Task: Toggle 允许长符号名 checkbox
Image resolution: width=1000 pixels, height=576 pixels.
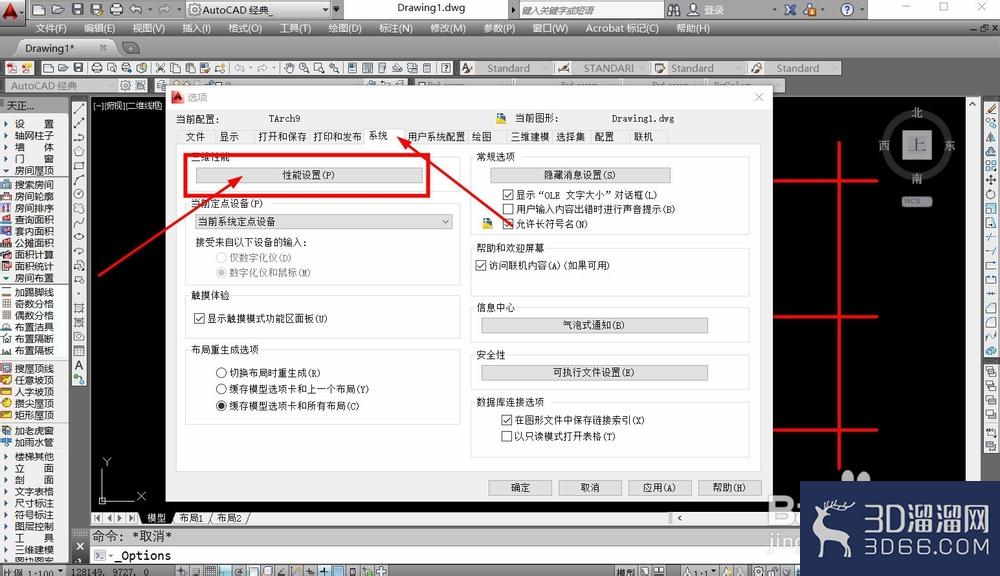Action: pos(508,224)
